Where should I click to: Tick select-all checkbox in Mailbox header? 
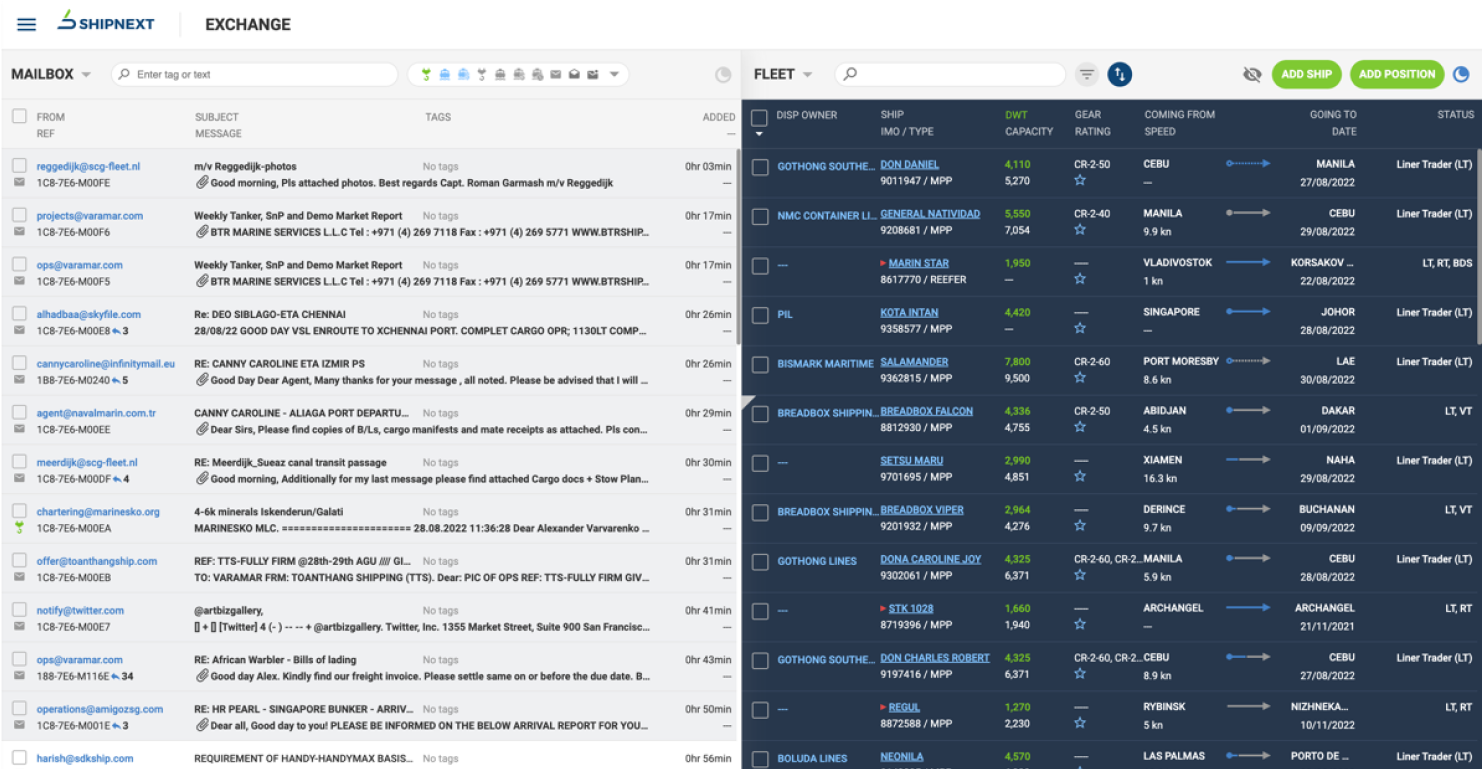(x=19, y=117)
